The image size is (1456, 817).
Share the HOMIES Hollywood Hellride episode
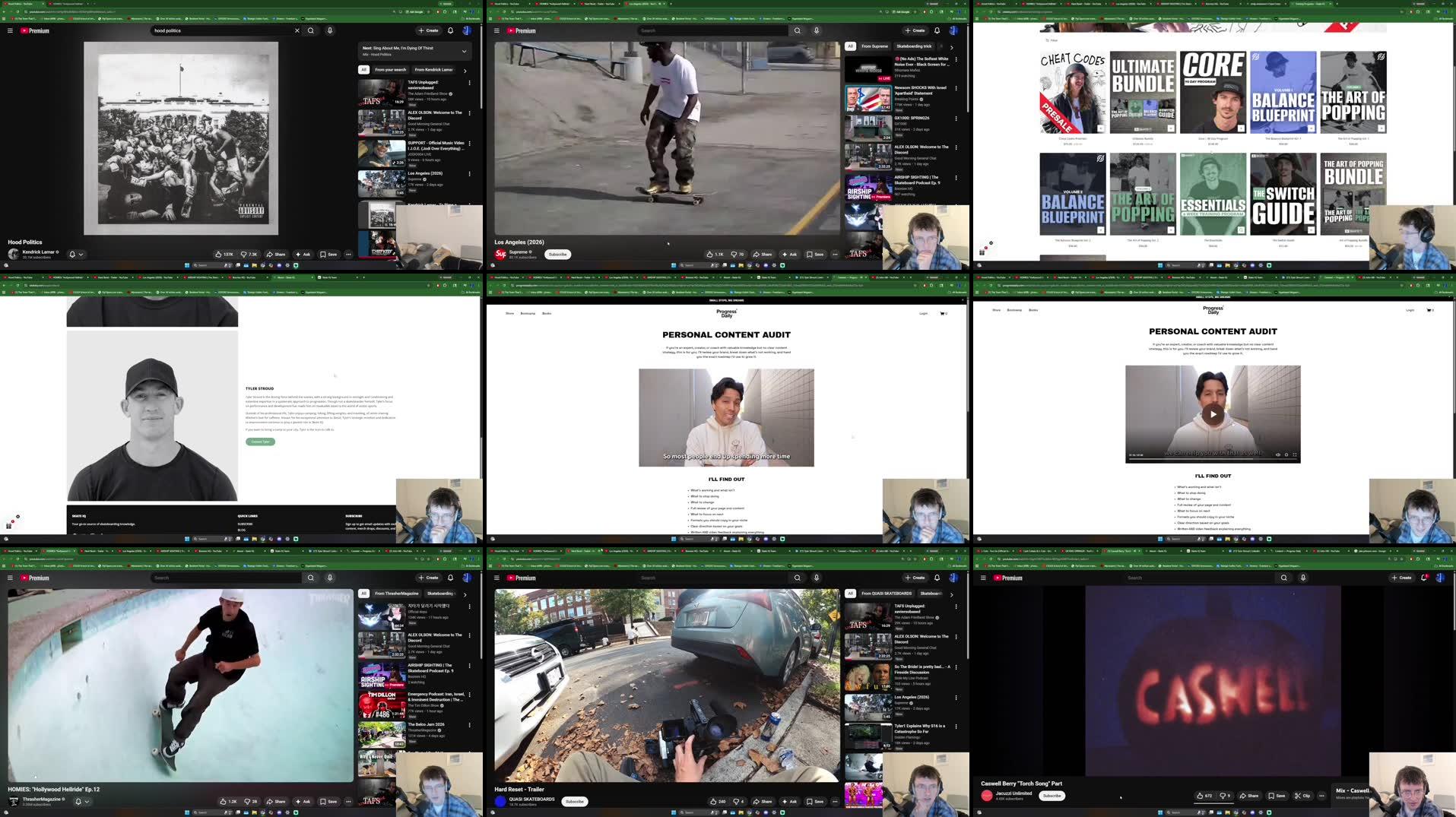pyautogui.click(x=277, y=801)
